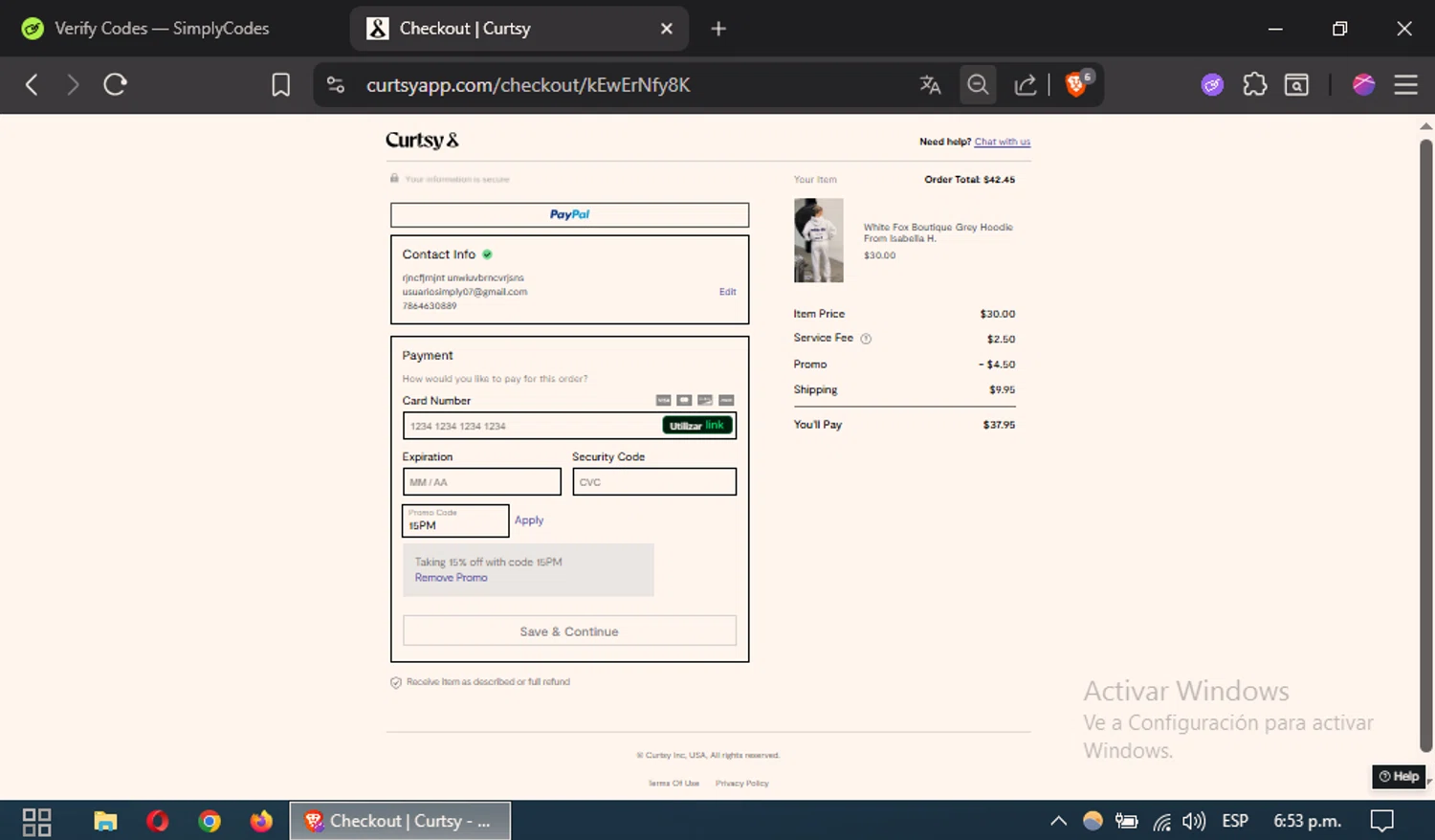Click the Utilizar link button
Screen dimensions: 1435x840
point(697,426)
